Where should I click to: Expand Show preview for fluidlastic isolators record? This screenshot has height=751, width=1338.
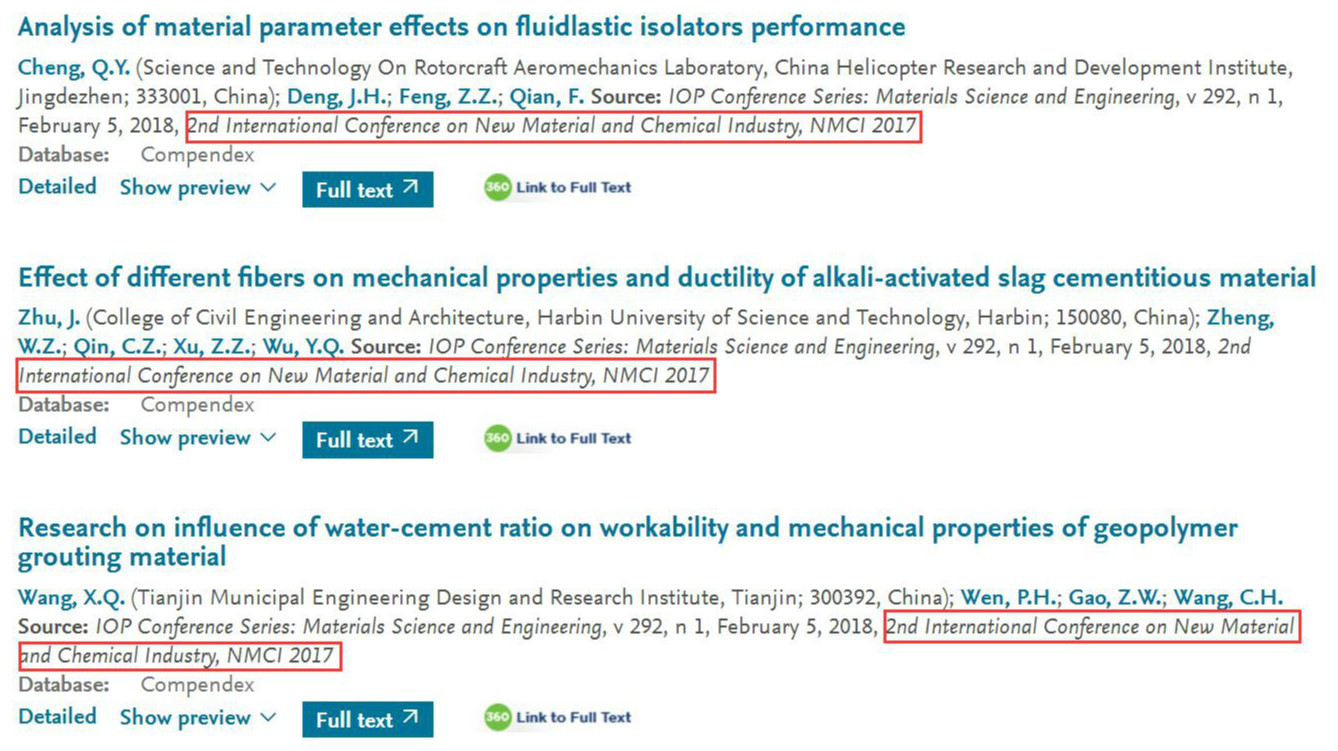pos(198,187)
